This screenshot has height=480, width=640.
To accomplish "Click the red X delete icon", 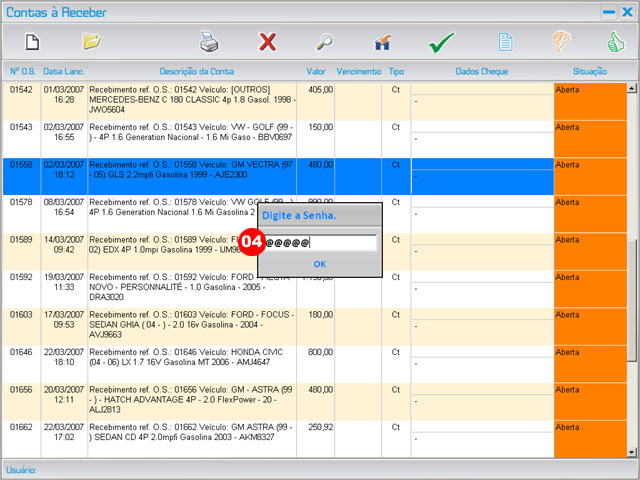I will click(267, 42).
